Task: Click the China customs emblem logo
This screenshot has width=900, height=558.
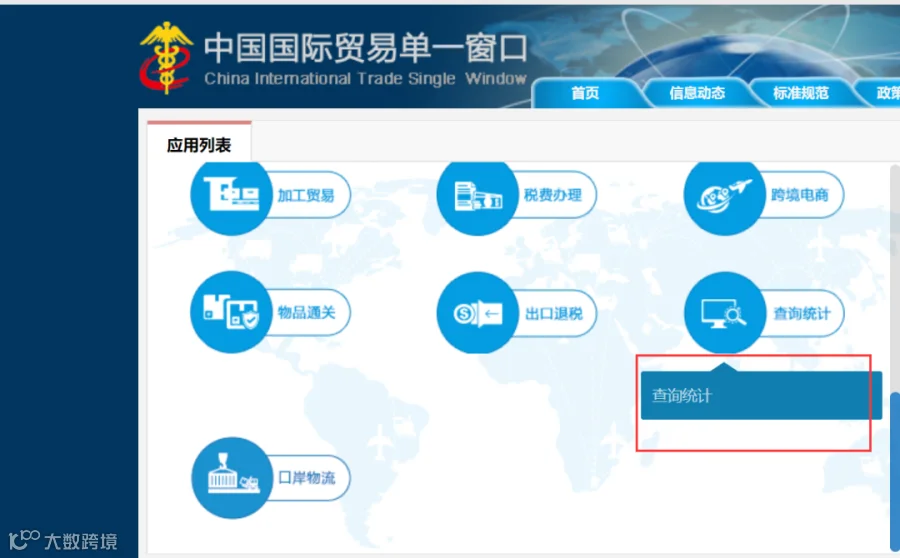Action: pyautogui.click(x=166, y=57)
